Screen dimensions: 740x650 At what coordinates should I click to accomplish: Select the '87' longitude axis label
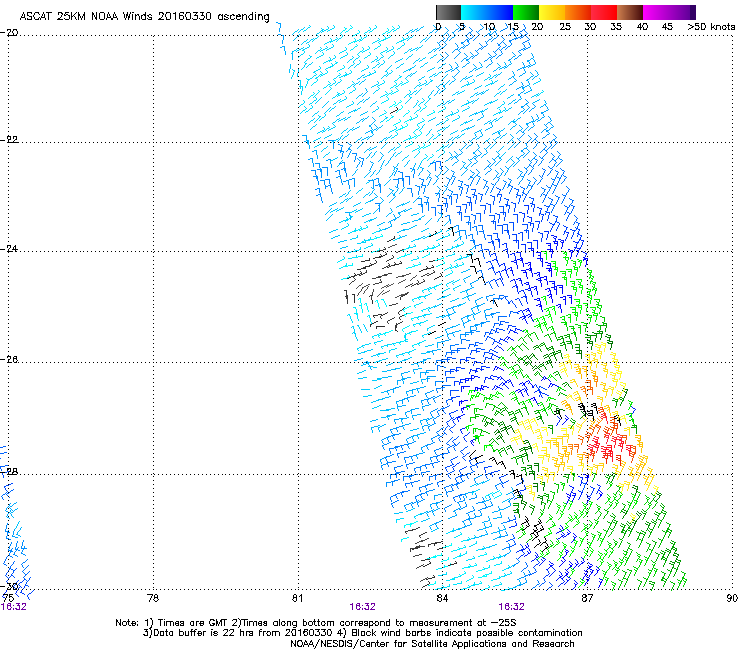click(x=587, y=598)
